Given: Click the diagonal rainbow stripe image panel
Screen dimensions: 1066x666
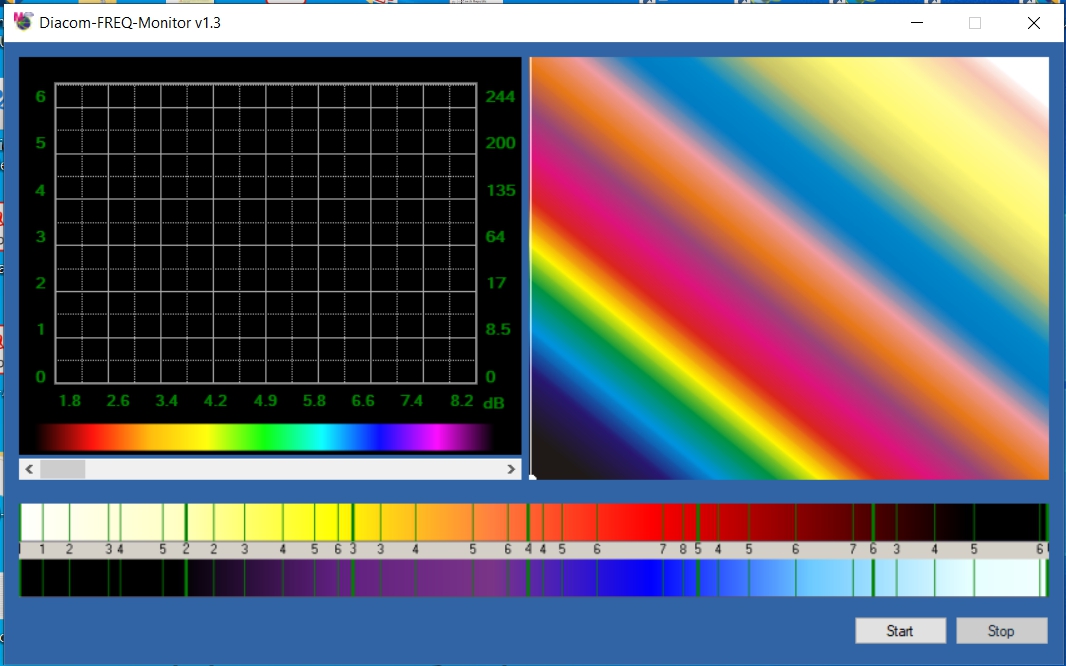Looking at the screenshot, I should [789, 268].
